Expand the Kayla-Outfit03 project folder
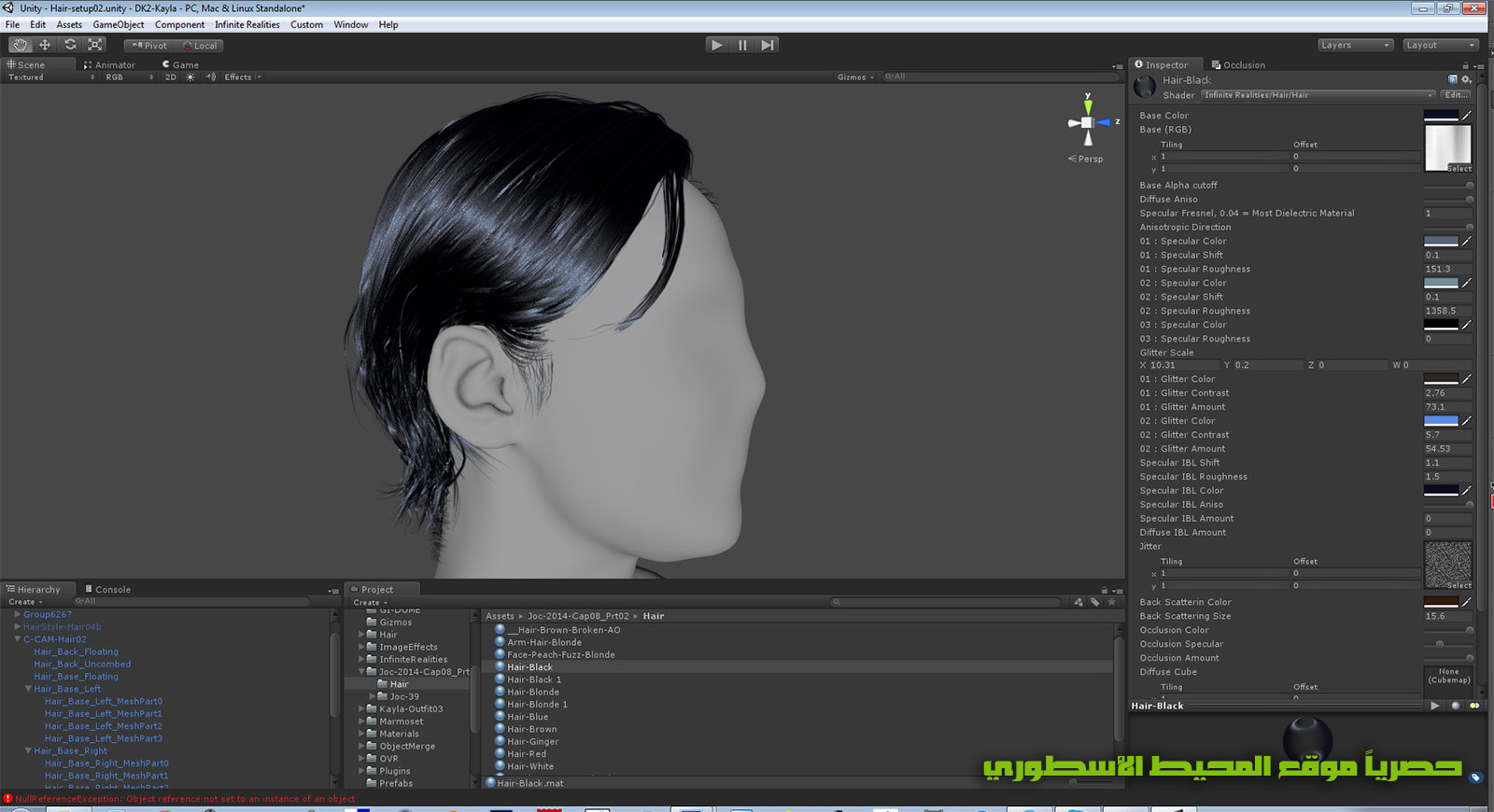The width and height of the screenshot is (1494, 812). pos(361,709)
